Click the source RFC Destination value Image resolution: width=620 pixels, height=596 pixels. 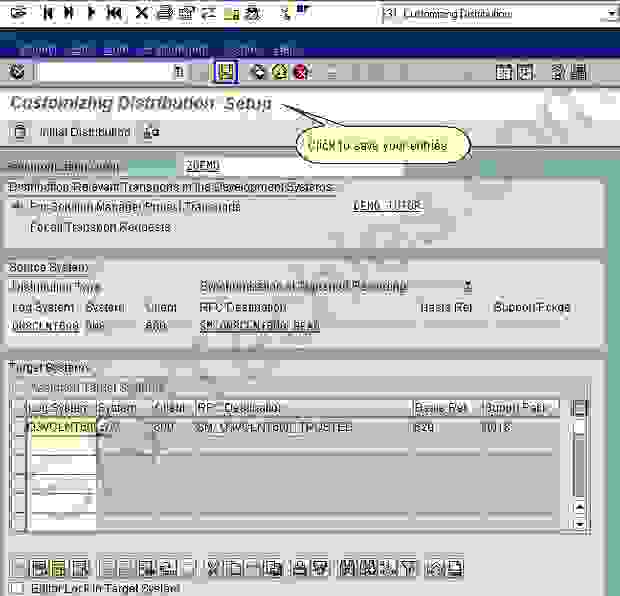259,325
